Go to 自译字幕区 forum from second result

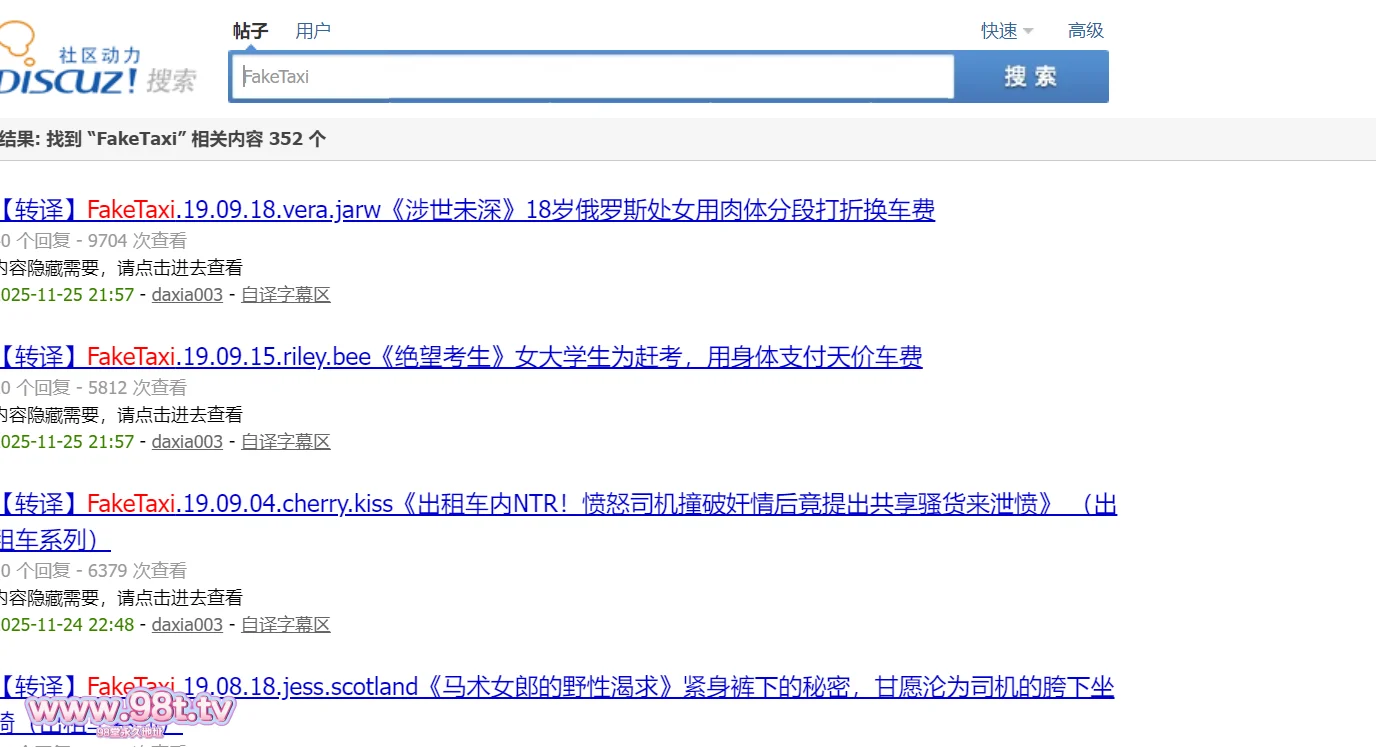coord(285,442)
